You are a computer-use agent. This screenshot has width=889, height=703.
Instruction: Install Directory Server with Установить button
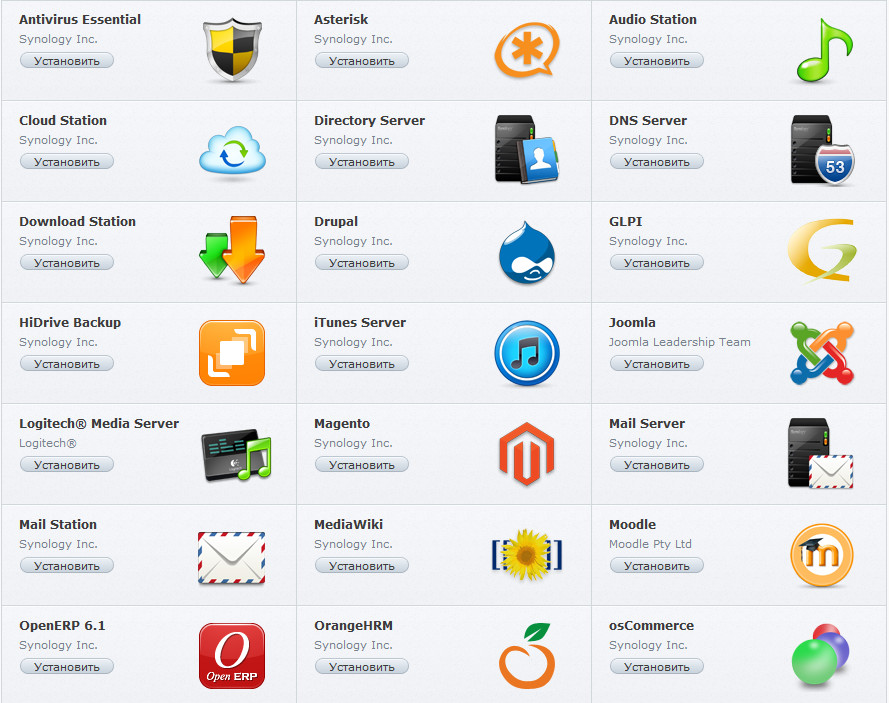tap(362, 162)
